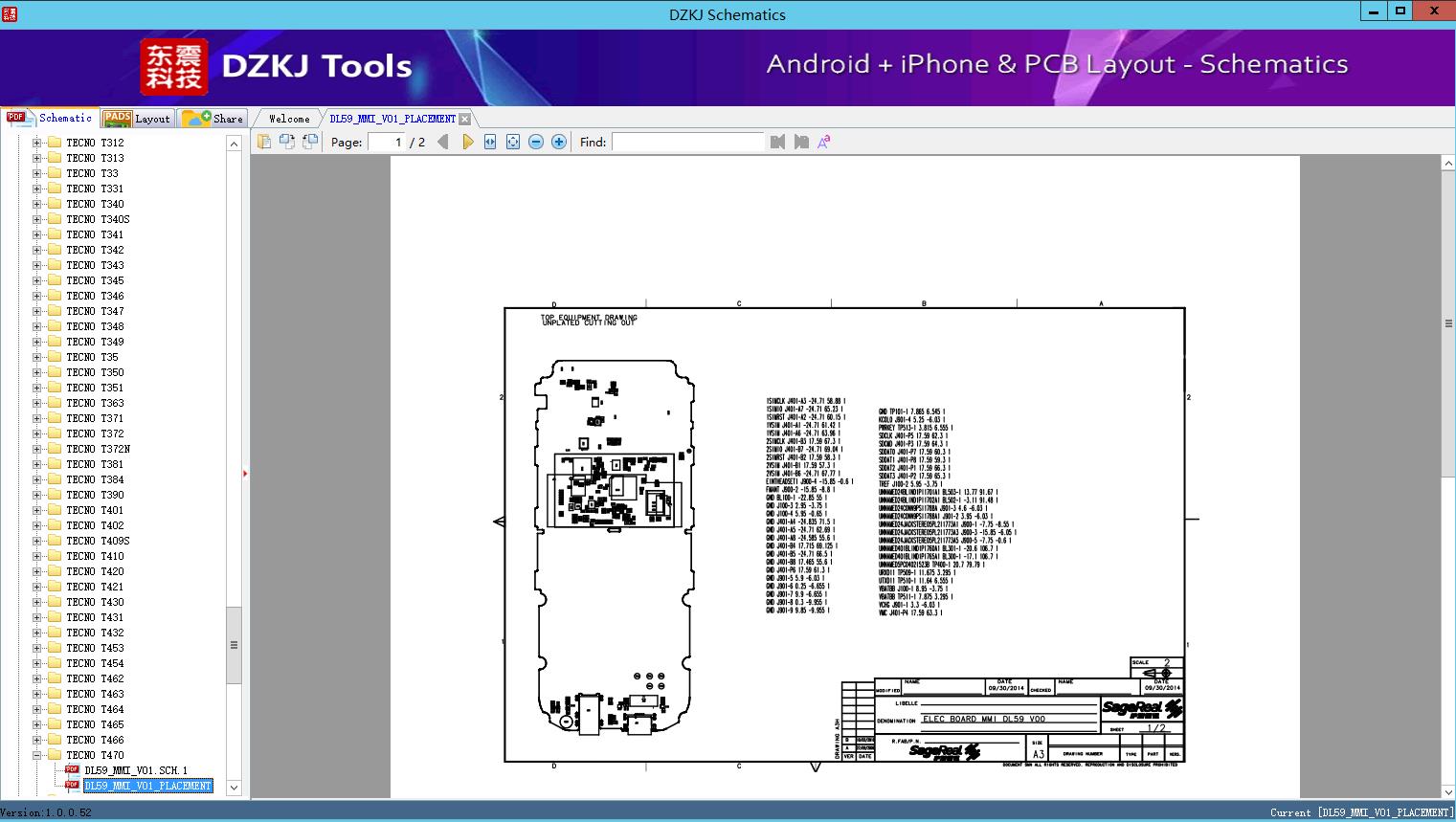This screenshot has width=1456, height=822.
Task: Open DL59_MMI_V01.SCH.1 file in tree
Action: point(135,770)
